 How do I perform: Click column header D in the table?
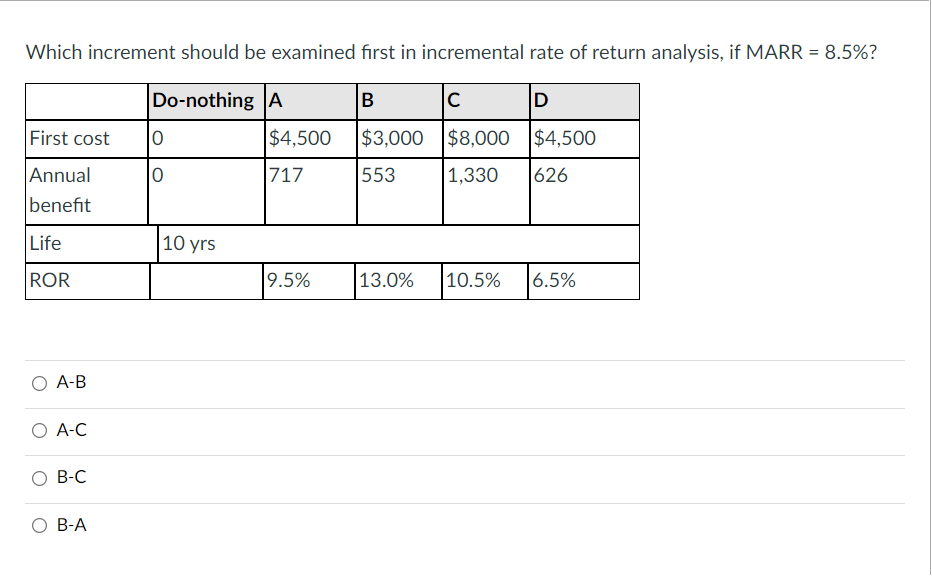pyautogui.click(x=540, y=100)
